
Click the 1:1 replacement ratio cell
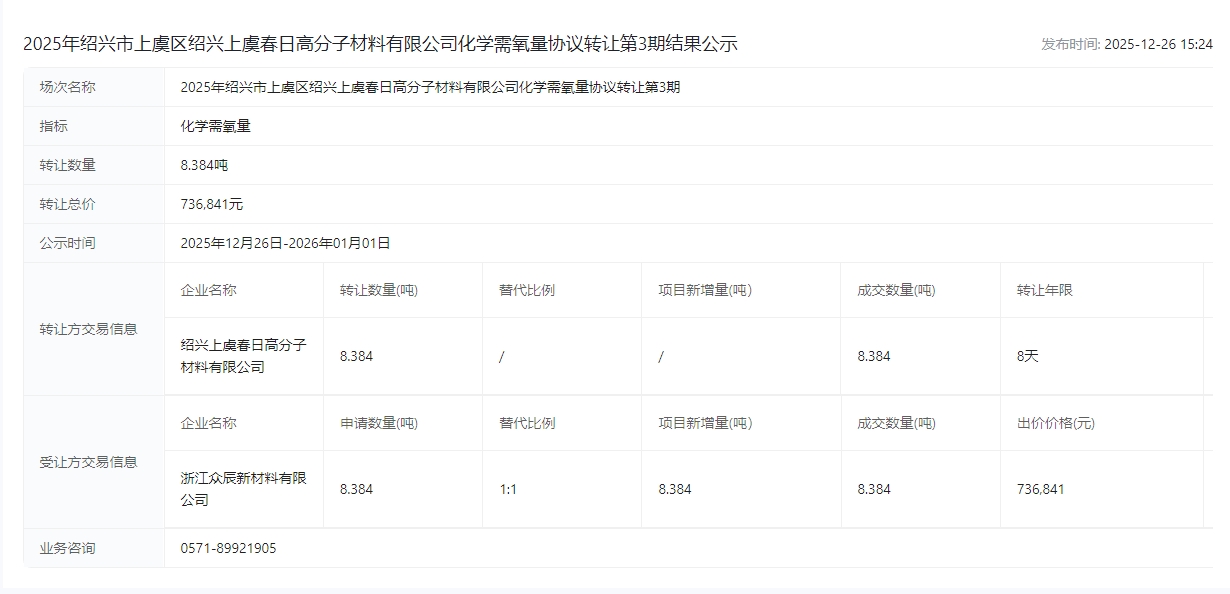point(508,489)
